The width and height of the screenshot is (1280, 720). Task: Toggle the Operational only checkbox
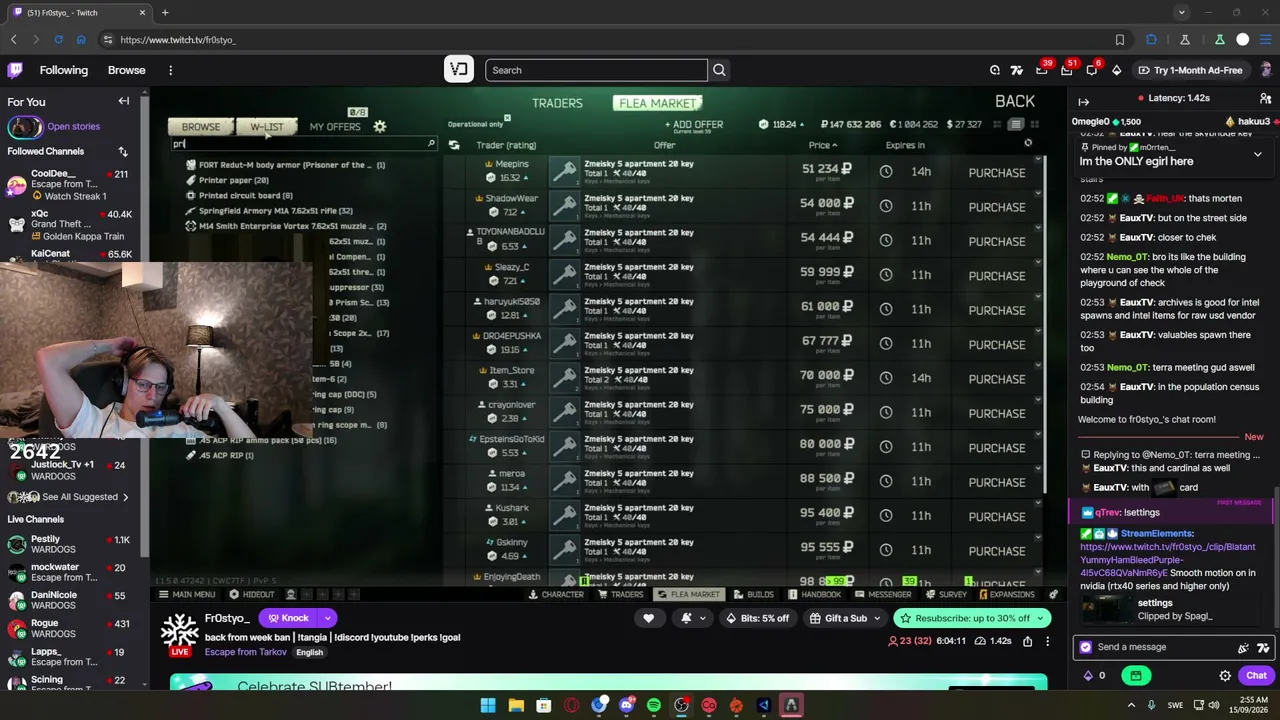pos(507,119)
